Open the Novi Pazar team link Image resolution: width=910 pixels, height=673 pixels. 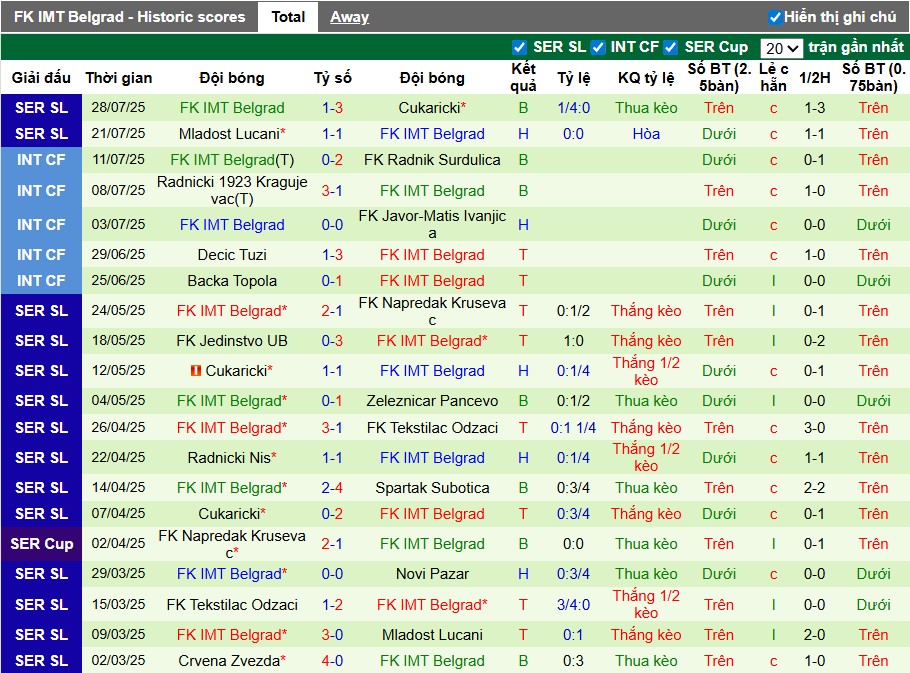pyautogui.click(x=432, y=574)
